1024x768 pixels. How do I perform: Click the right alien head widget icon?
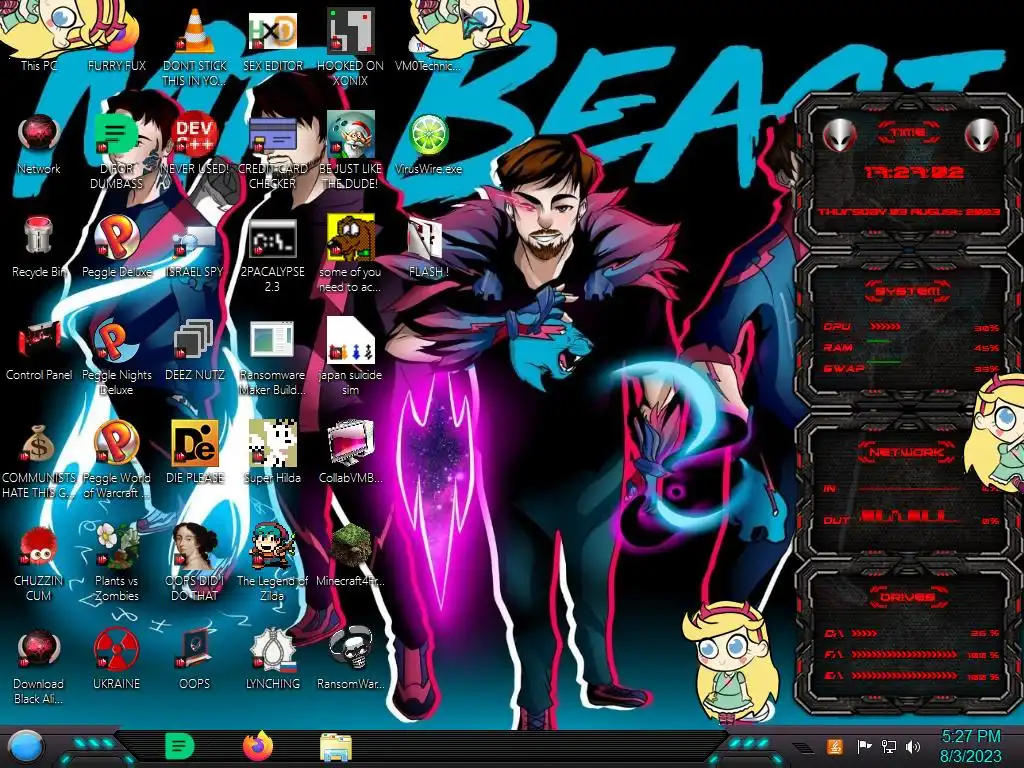coord(981,135)
